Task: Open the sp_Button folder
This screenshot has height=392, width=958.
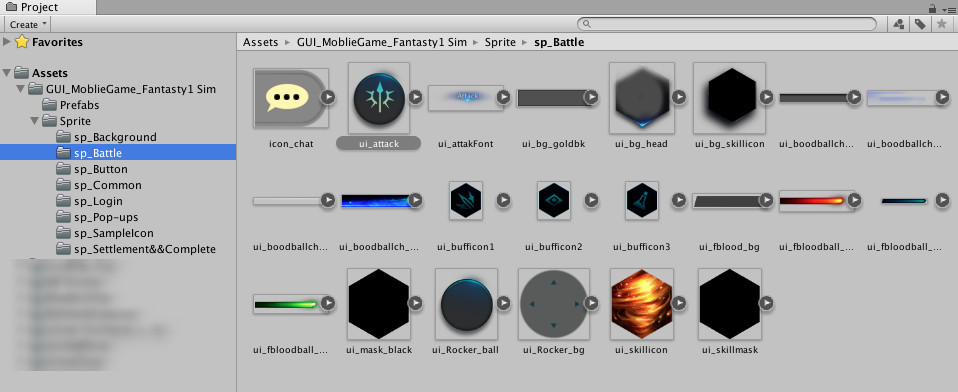Action: (x=92, y=169)
